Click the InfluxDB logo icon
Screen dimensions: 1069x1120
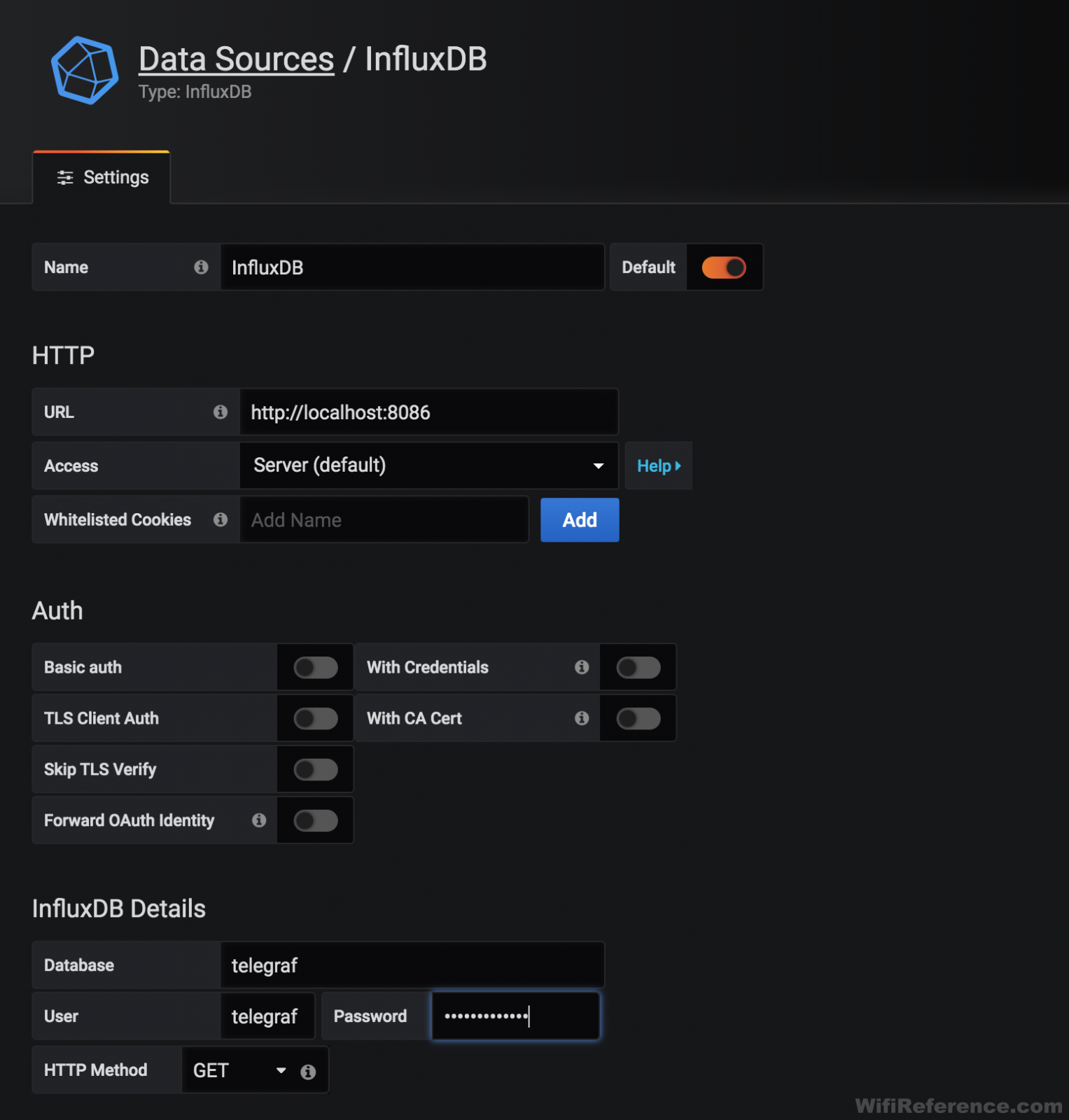click(85, 70)
